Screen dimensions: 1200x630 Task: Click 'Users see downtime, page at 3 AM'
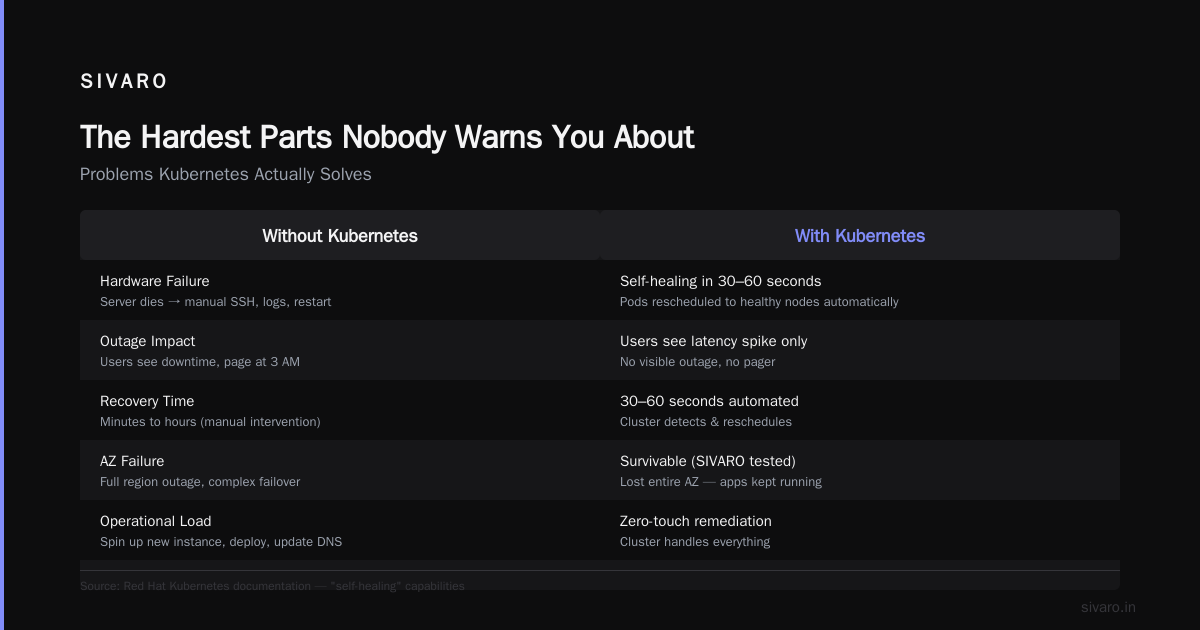point(200,362)
